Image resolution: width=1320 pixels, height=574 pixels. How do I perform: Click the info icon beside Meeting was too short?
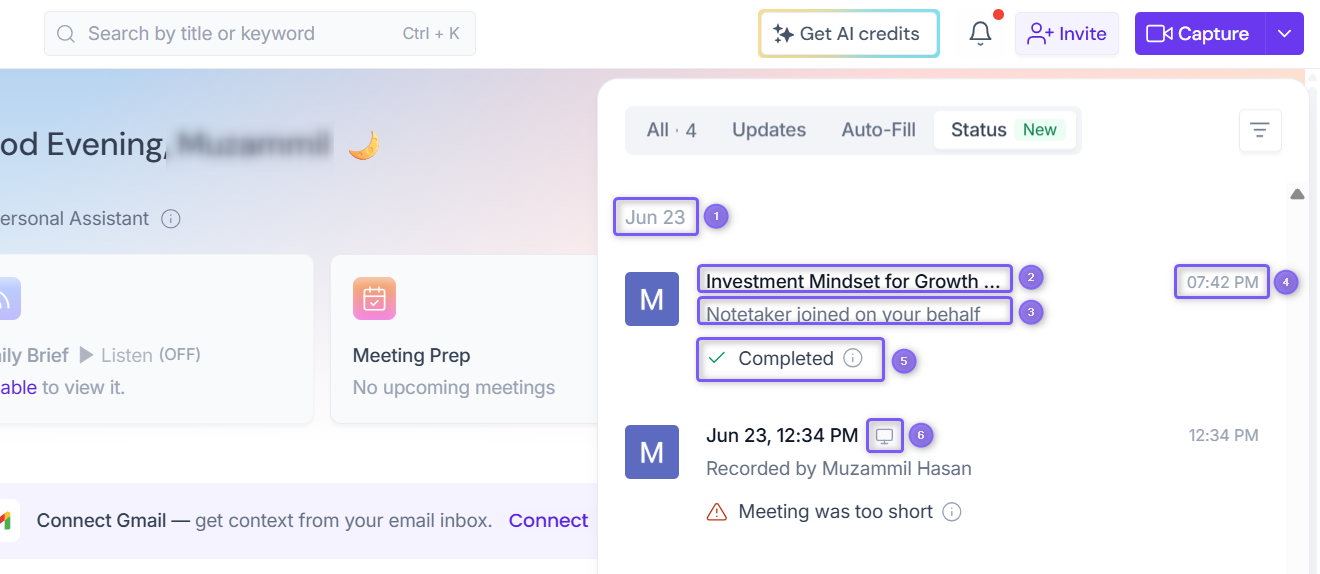coord(952,512)
